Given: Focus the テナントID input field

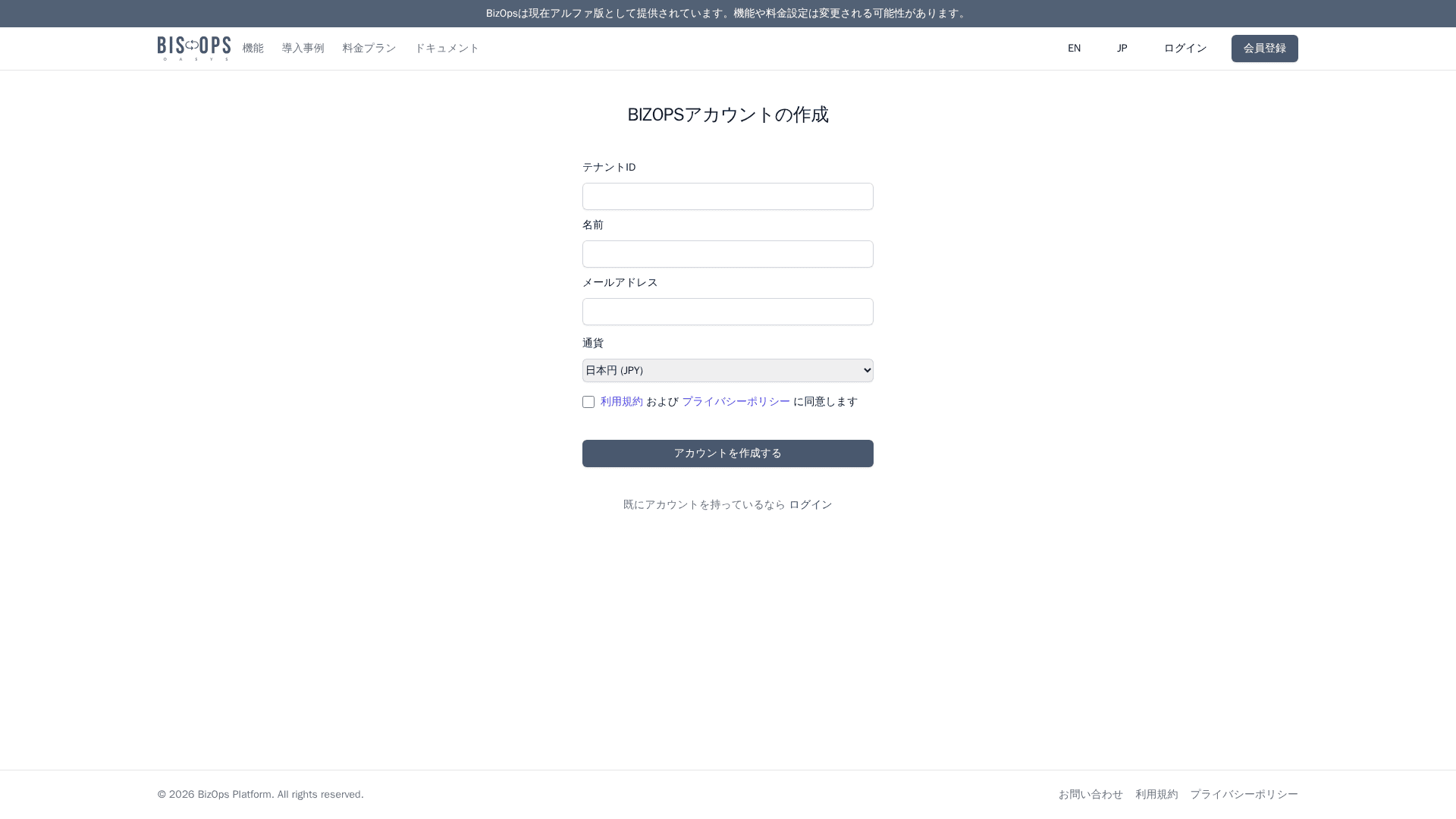Looking at the screenshot, I should point(728,196).
